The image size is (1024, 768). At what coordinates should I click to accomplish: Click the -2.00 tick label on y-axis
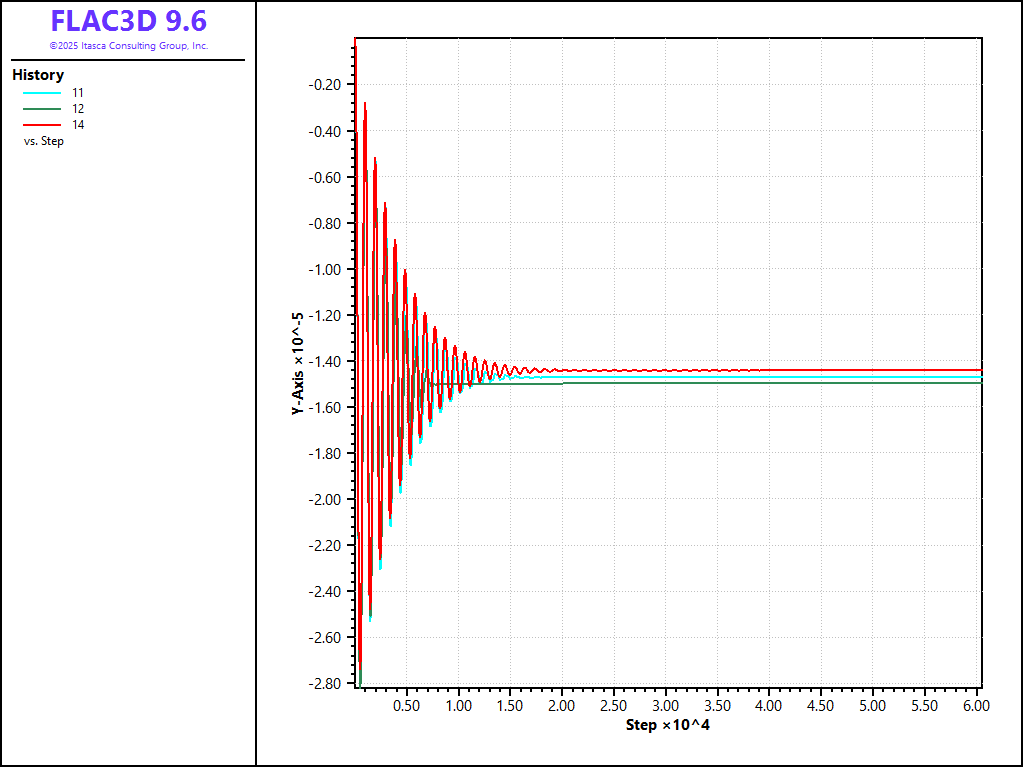[326, 499]
